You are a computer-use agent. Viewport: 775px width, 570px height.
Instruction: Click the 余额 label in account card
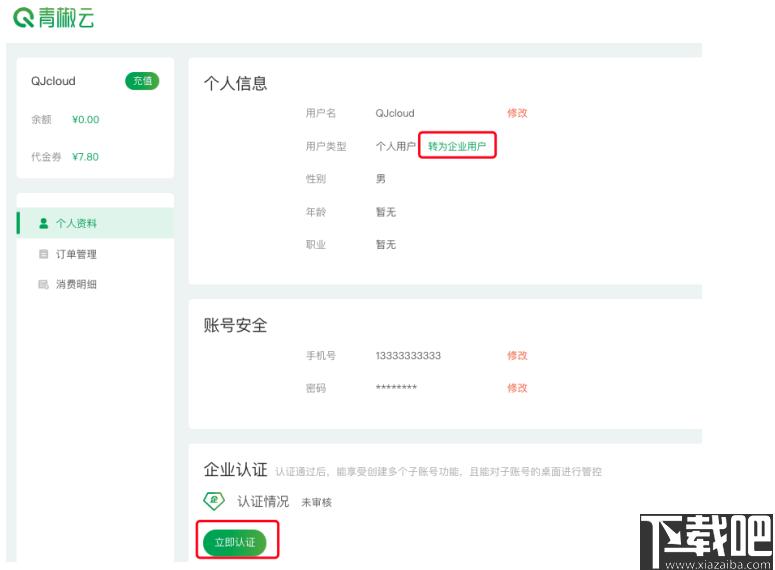42,120
